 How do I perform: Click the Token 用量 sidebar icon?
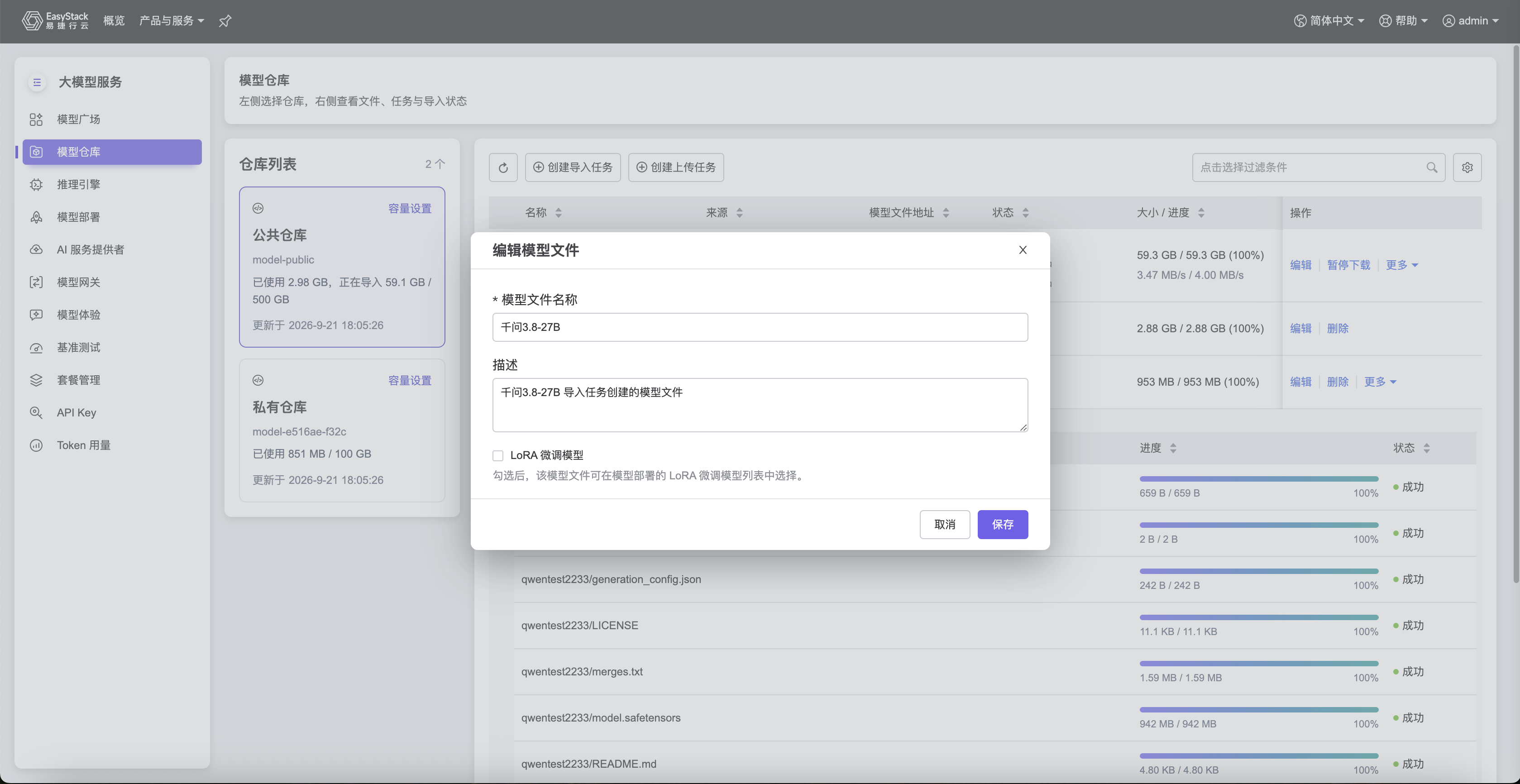pos(36,445)
